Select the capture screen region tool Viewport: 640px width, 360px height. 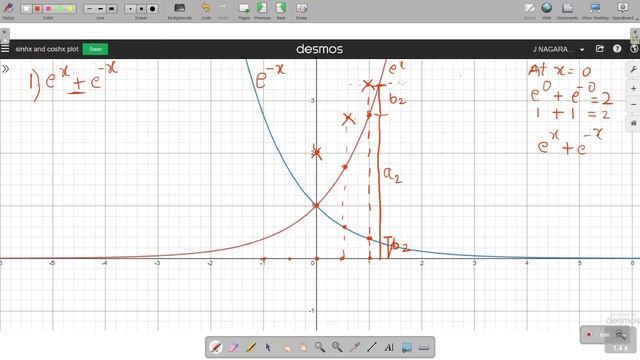(x=407, y=347)
